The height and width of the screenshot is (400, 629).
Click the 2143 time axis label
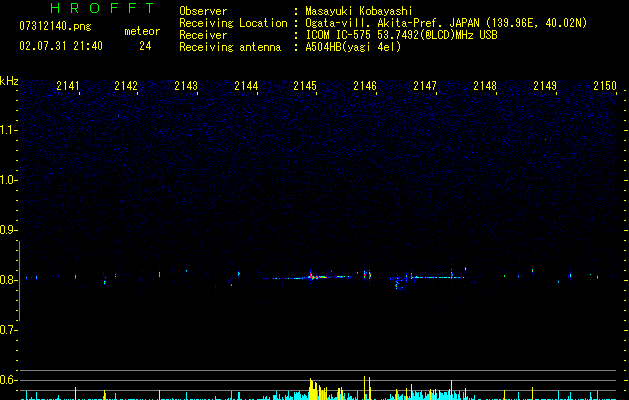point(186,86)
